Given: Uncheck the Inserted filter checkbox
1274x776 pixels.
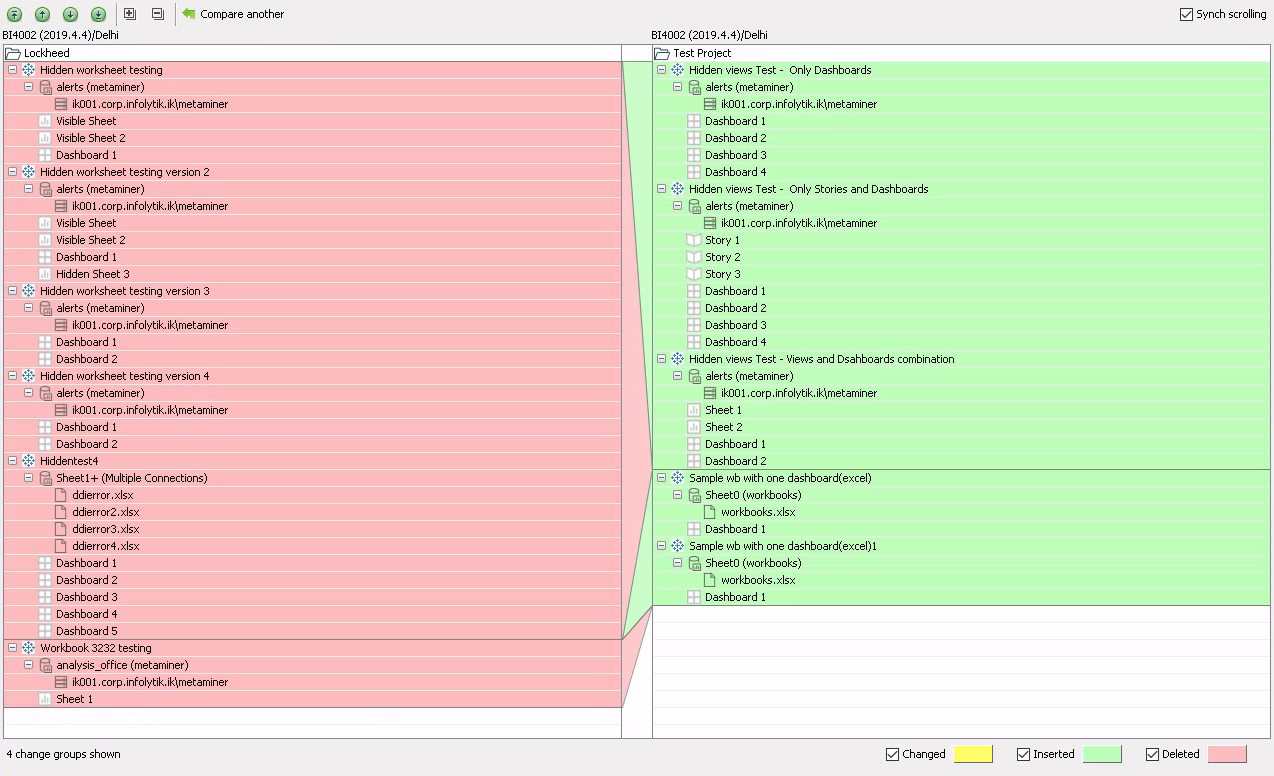Looking at the screenshot, I should (1024, 754).
